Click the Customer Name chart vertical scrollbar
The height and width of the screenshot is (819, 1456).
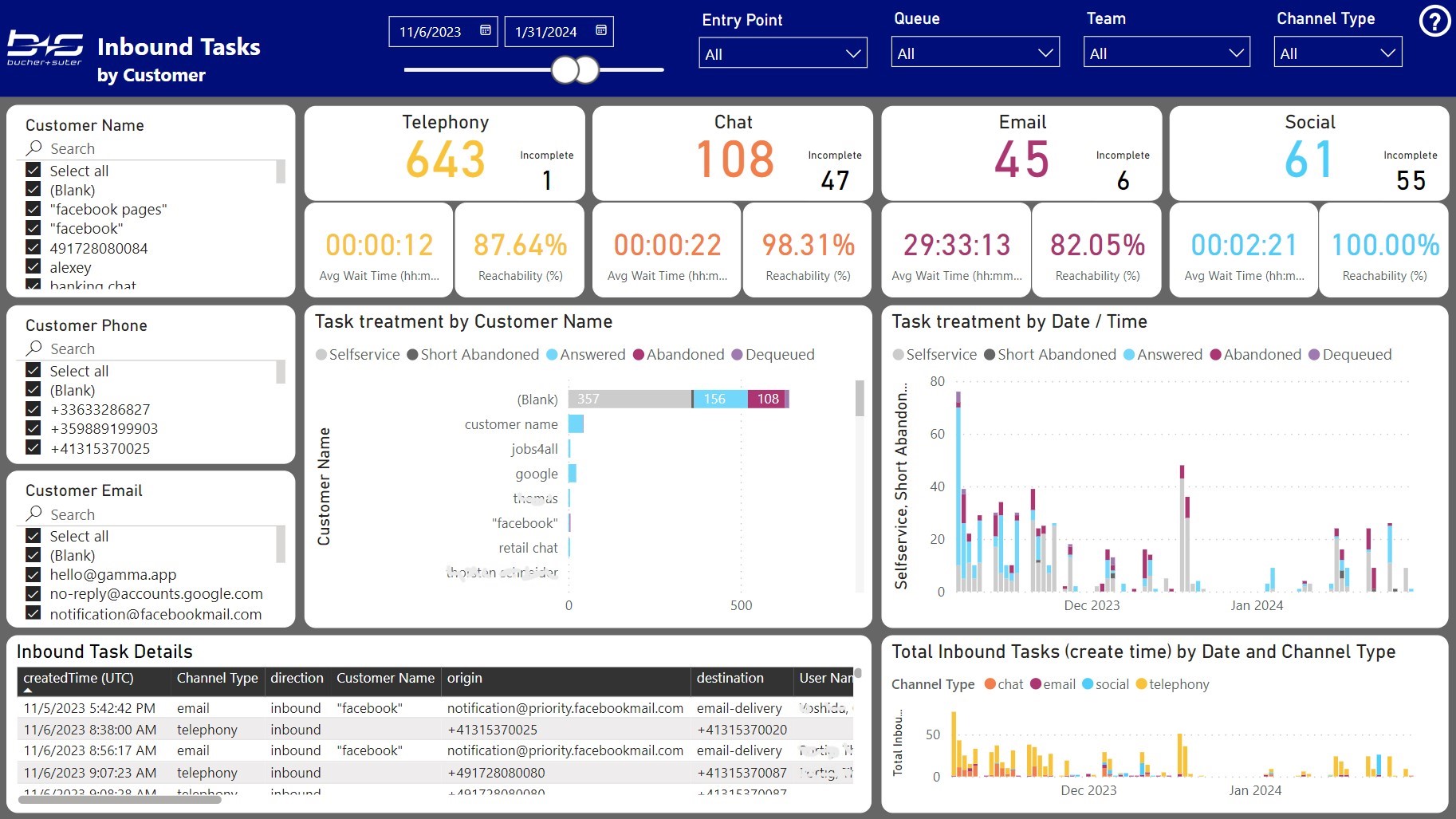click(860, 399)
